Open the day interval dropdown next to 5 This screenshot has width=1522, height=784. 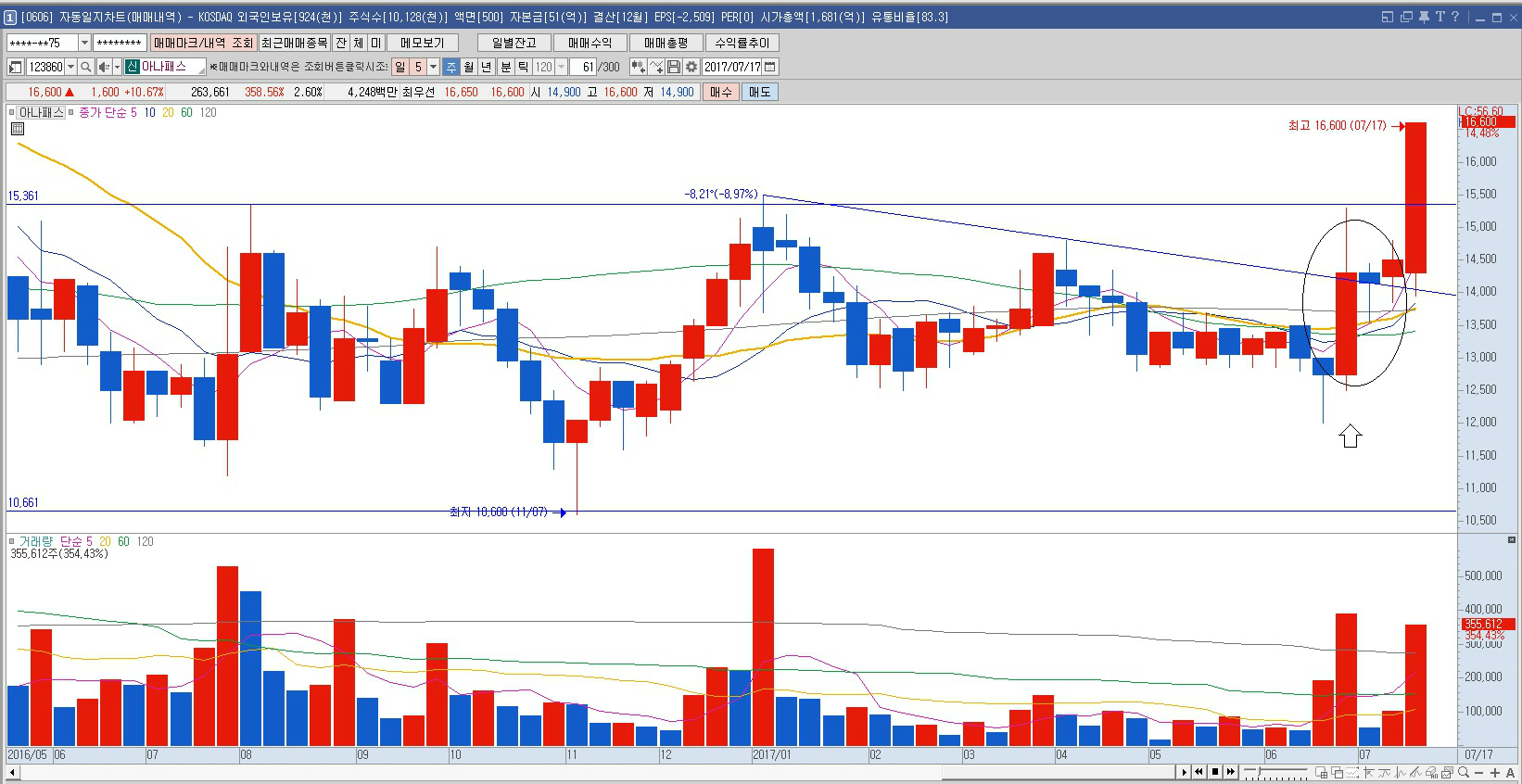click(433, 67)
